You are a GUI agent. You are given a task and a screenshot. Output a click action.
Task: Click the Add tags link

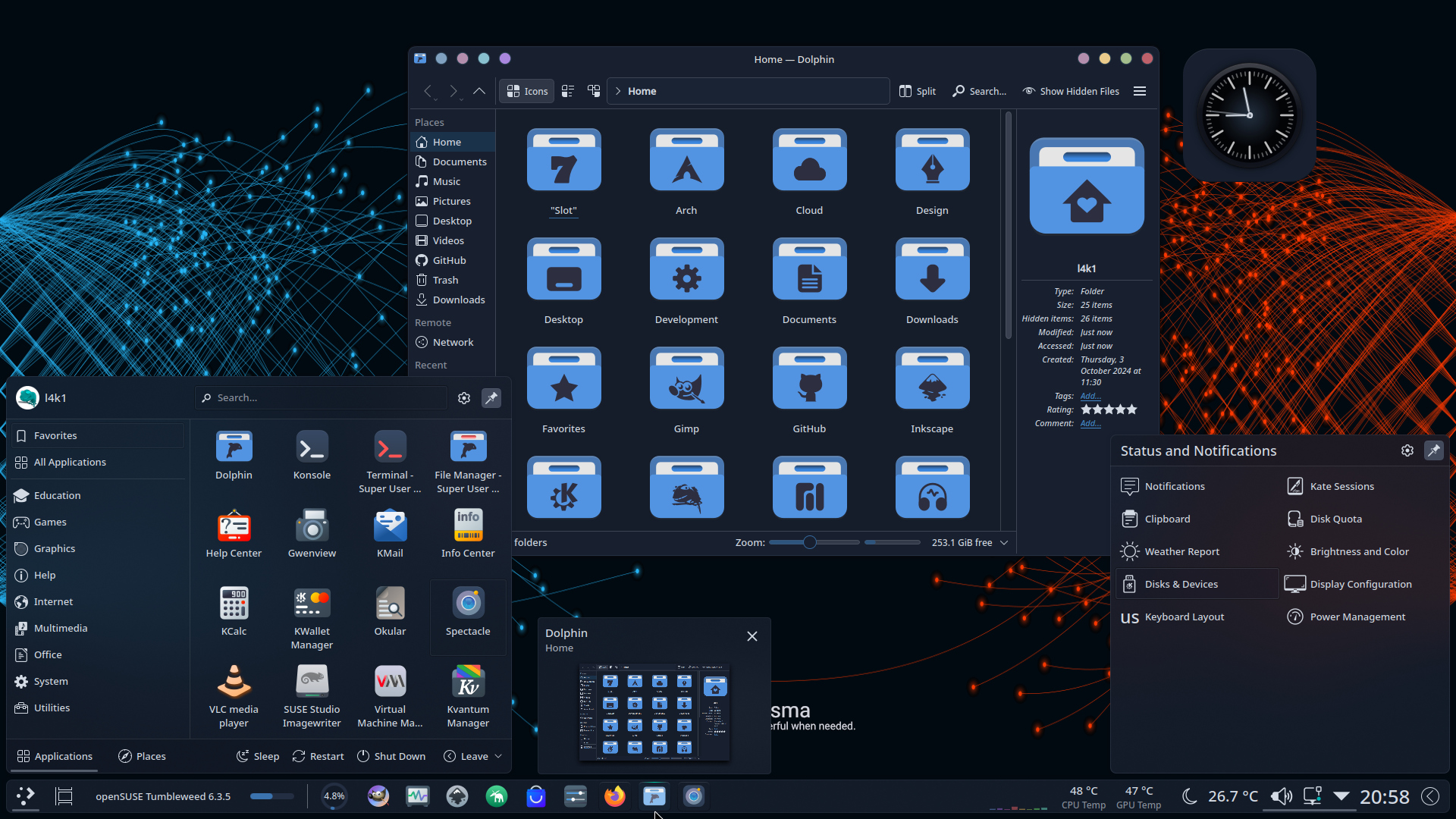[1090, 396]
